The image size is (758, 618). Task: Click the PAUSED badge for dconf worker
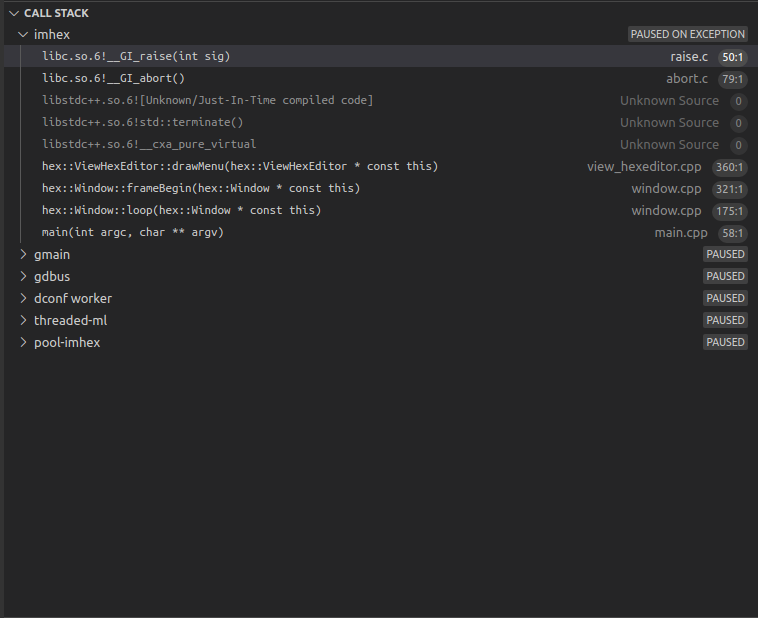tap(725, 298)
